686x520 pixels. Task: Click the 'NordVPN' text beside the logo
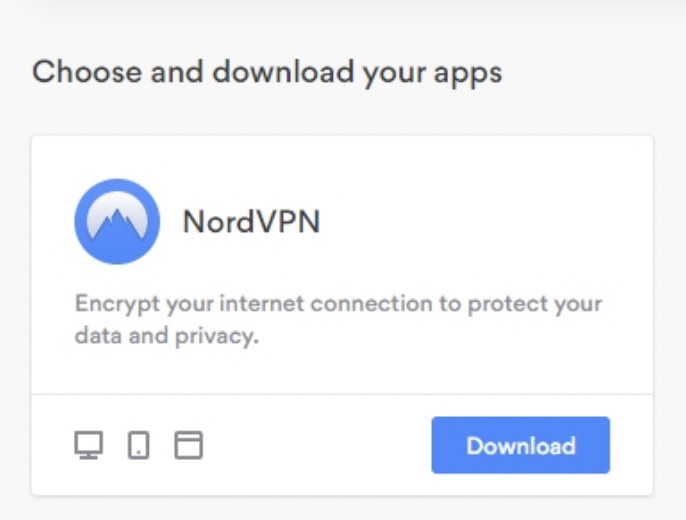tap(252, 221)
